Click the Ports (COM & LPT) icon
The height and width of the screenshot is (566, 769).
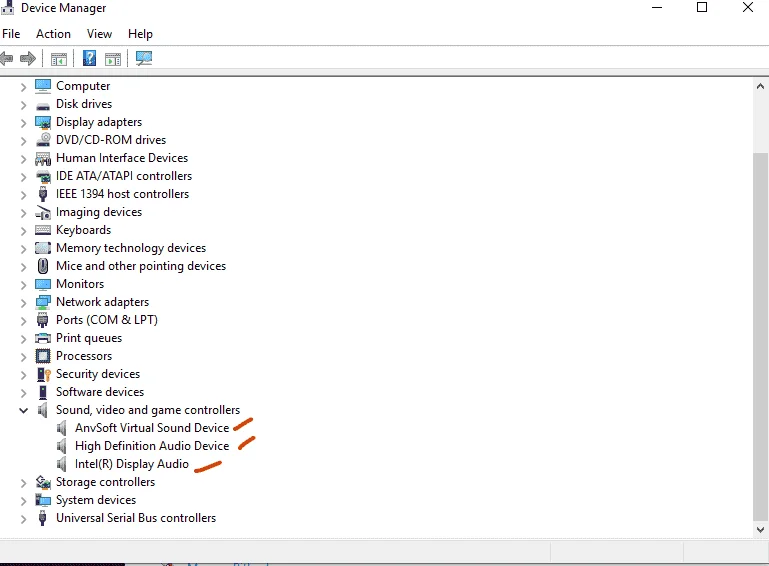click(43, 320)
